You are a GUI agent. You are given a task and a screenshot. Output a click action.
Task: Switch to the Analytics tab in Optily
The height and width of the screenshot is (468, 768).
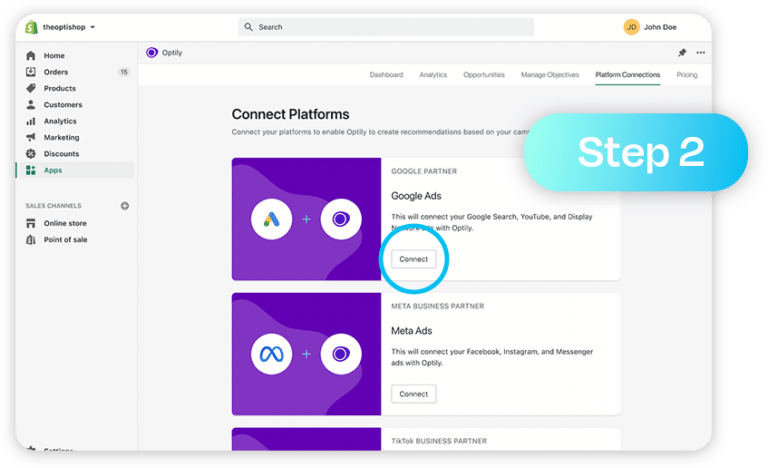433,74
